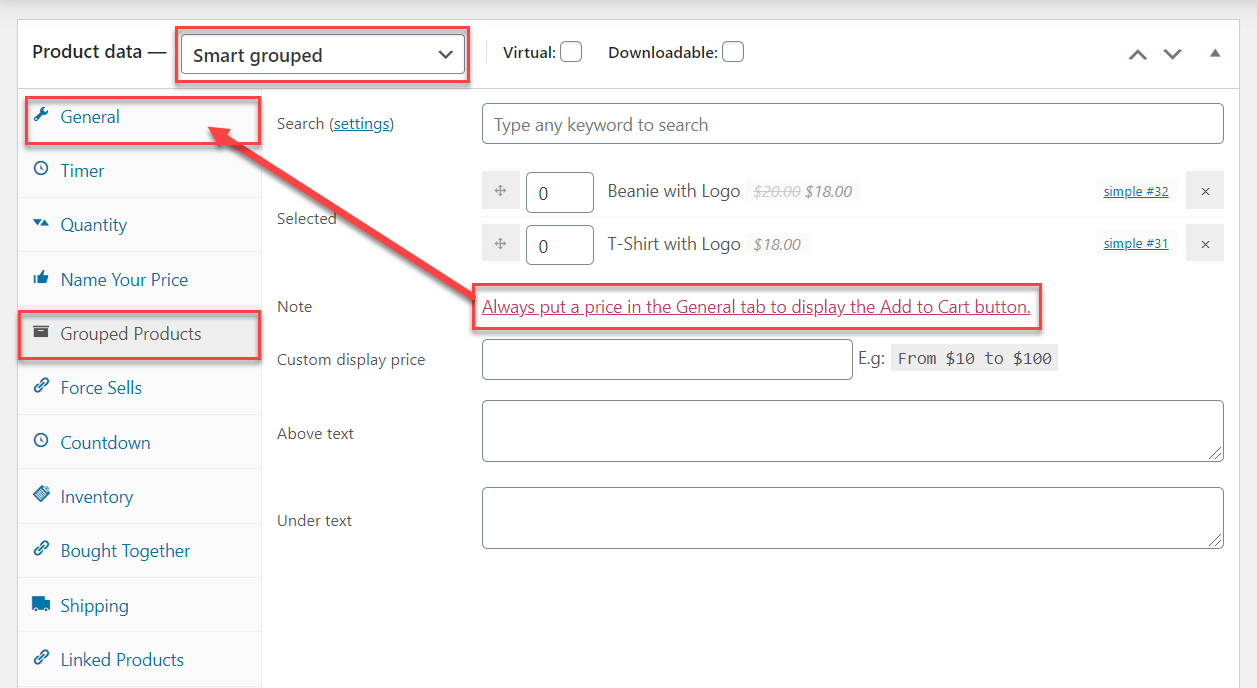Click the move-down chevron on the panel header

[1172, 56]
